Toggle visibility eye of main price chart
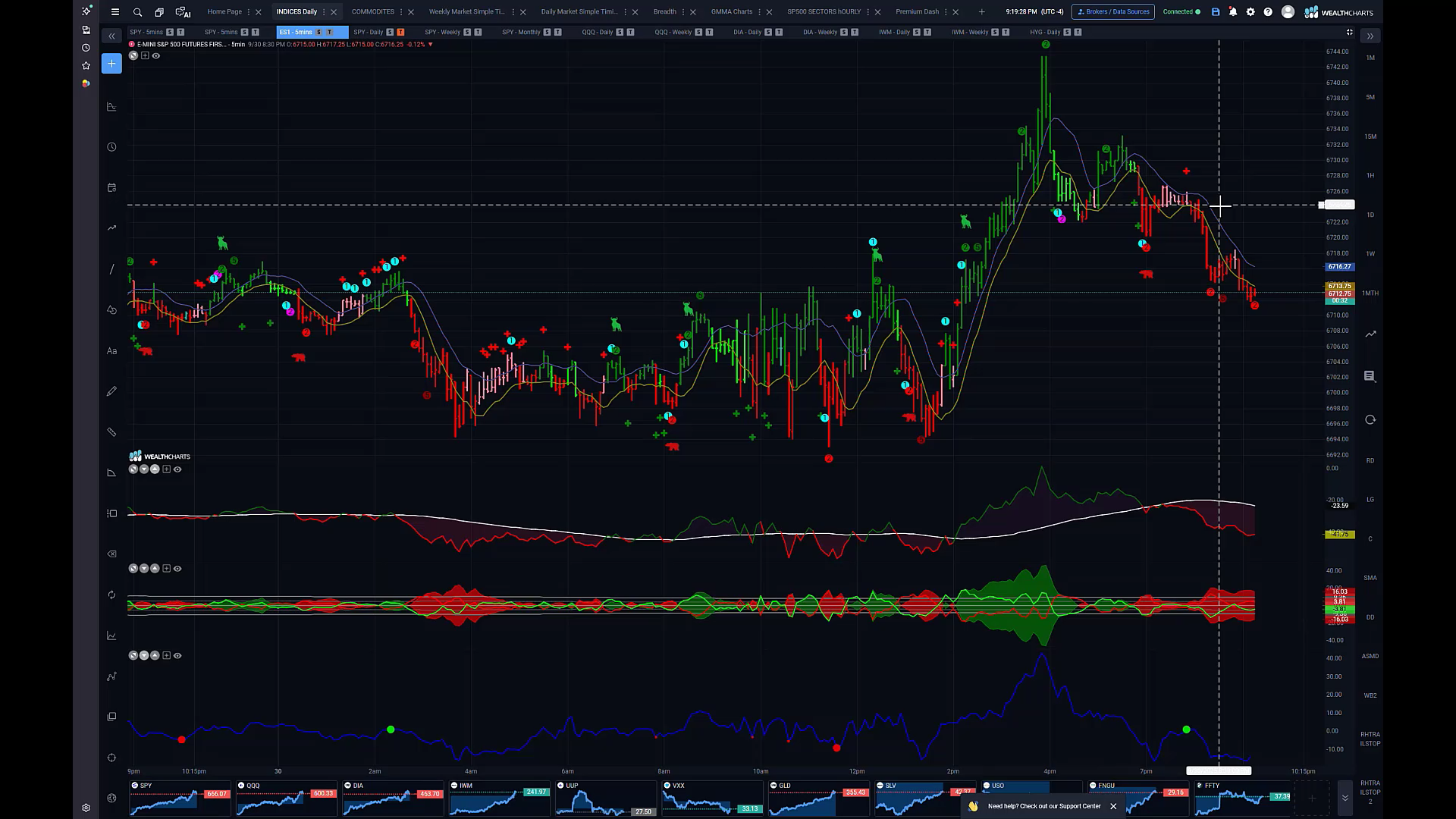 [156, 55]
